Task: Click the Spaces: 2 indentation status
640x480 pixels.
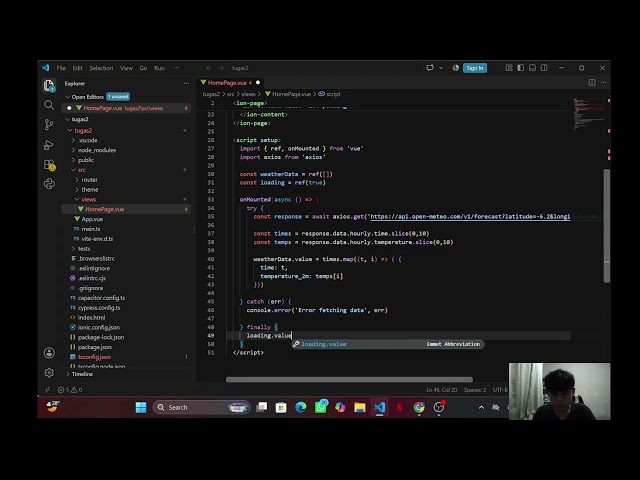Action: pyautogui.click(x=475, y=390)
